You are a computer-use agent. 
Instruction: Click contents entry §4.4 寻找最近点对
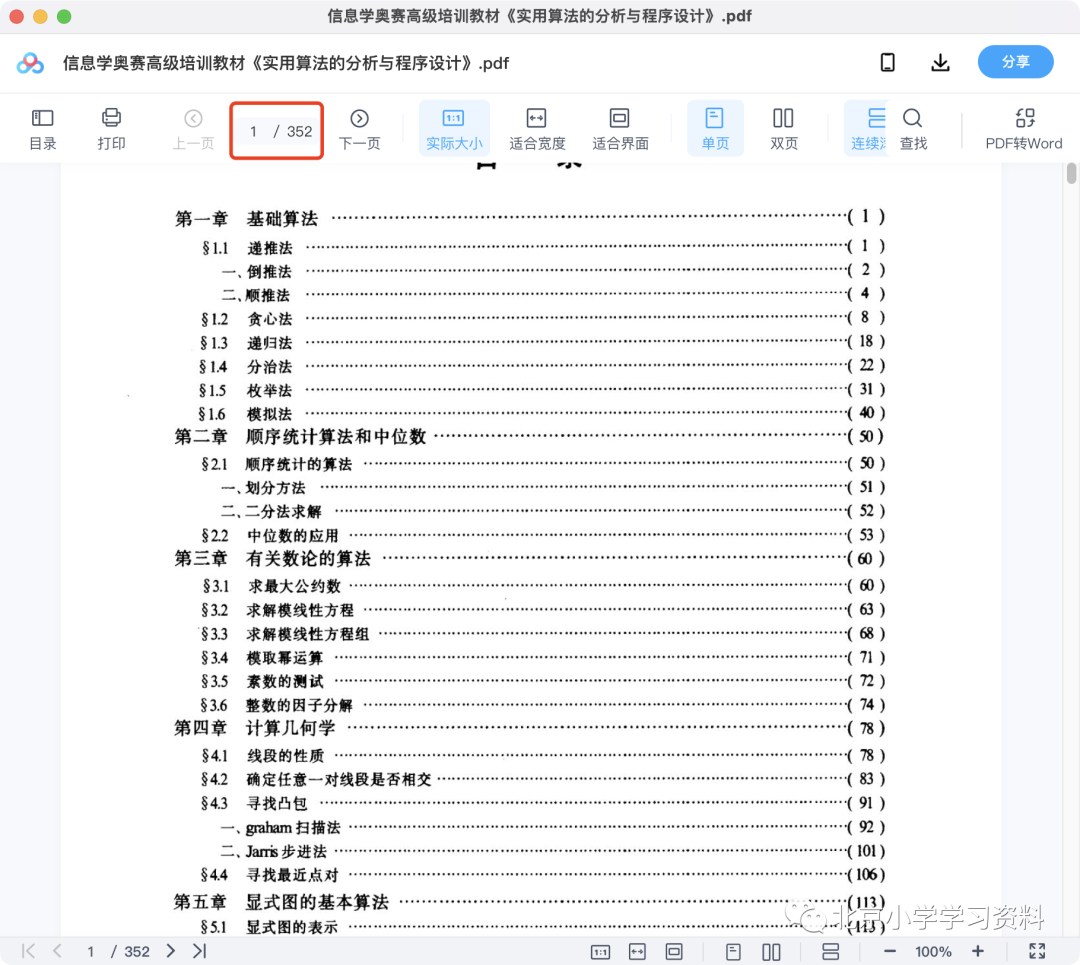[542, 875]
